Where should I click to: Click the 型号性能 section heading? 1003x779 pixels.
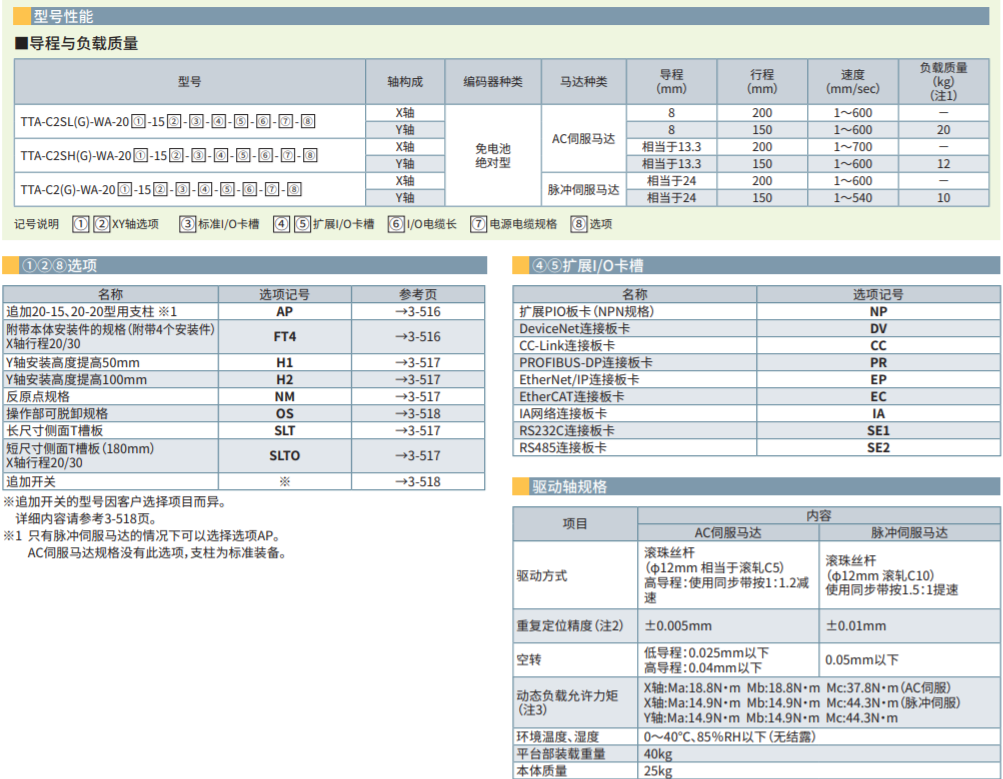point(63,17)
